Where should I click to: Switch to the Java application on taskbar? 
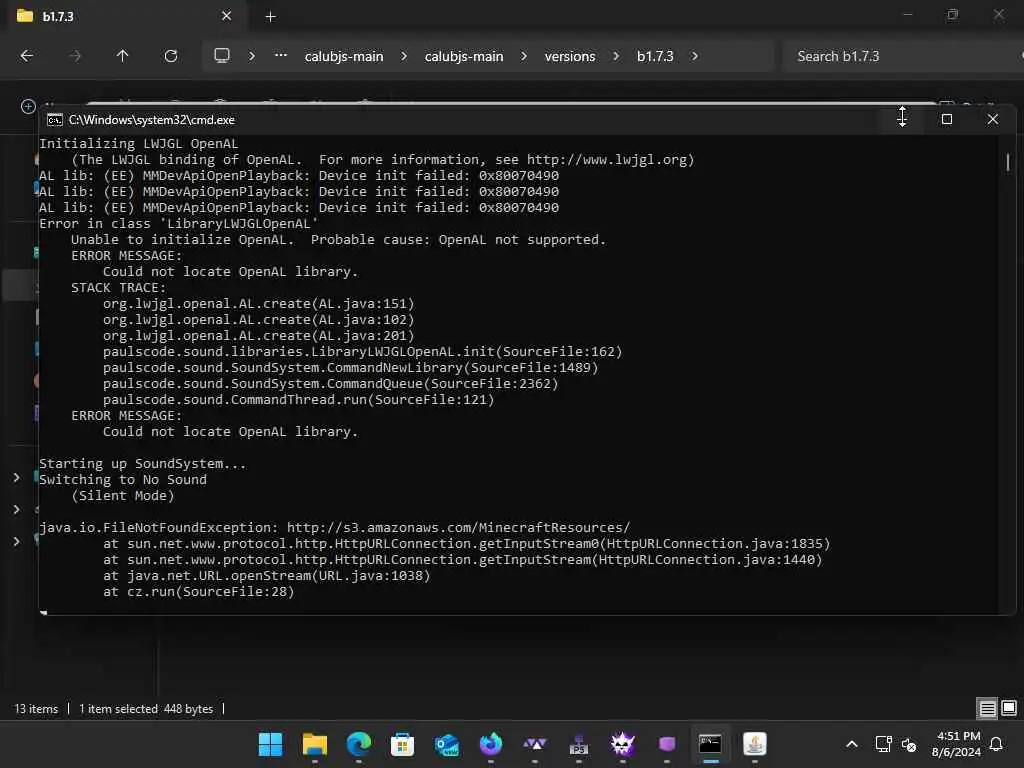coord(755,744)
